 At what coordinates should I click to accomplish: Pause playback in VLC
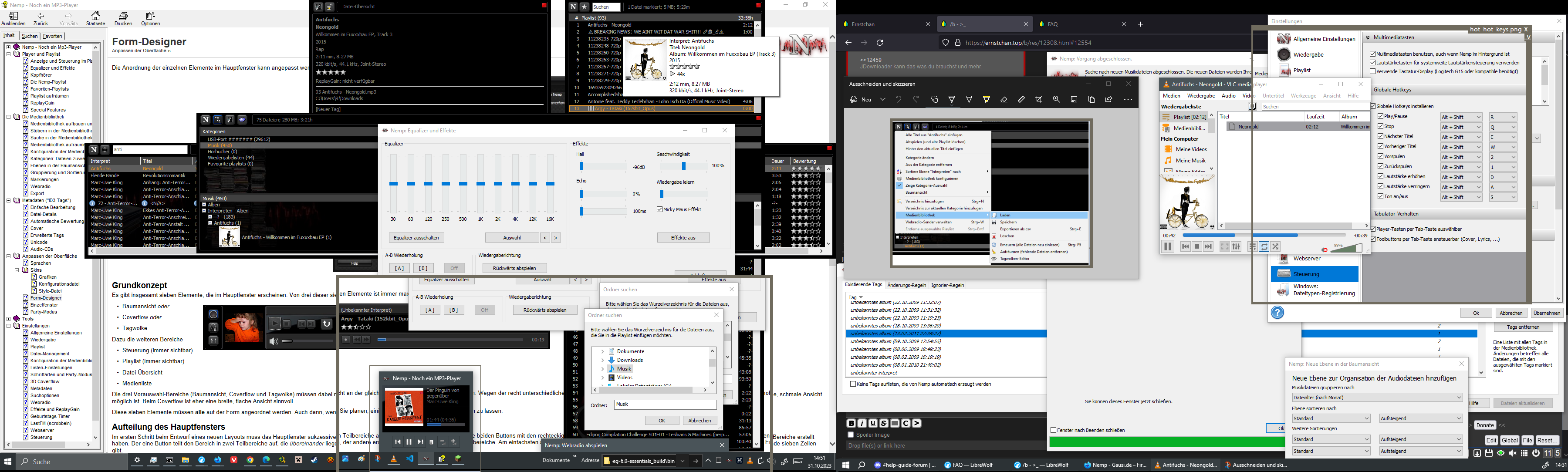(x=1167, y=246)
